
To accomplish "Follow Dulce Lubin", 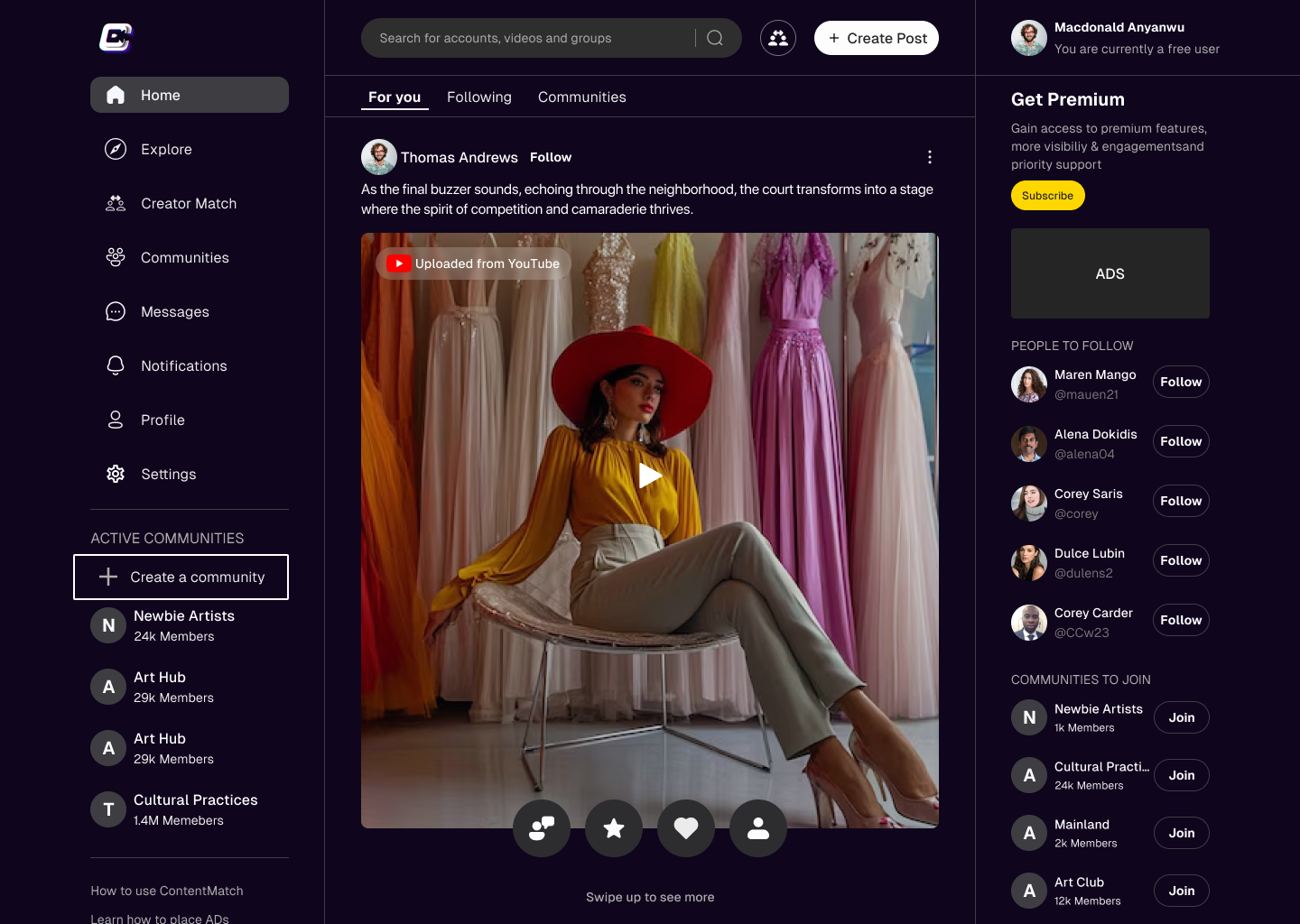I will coord(1181,560).
